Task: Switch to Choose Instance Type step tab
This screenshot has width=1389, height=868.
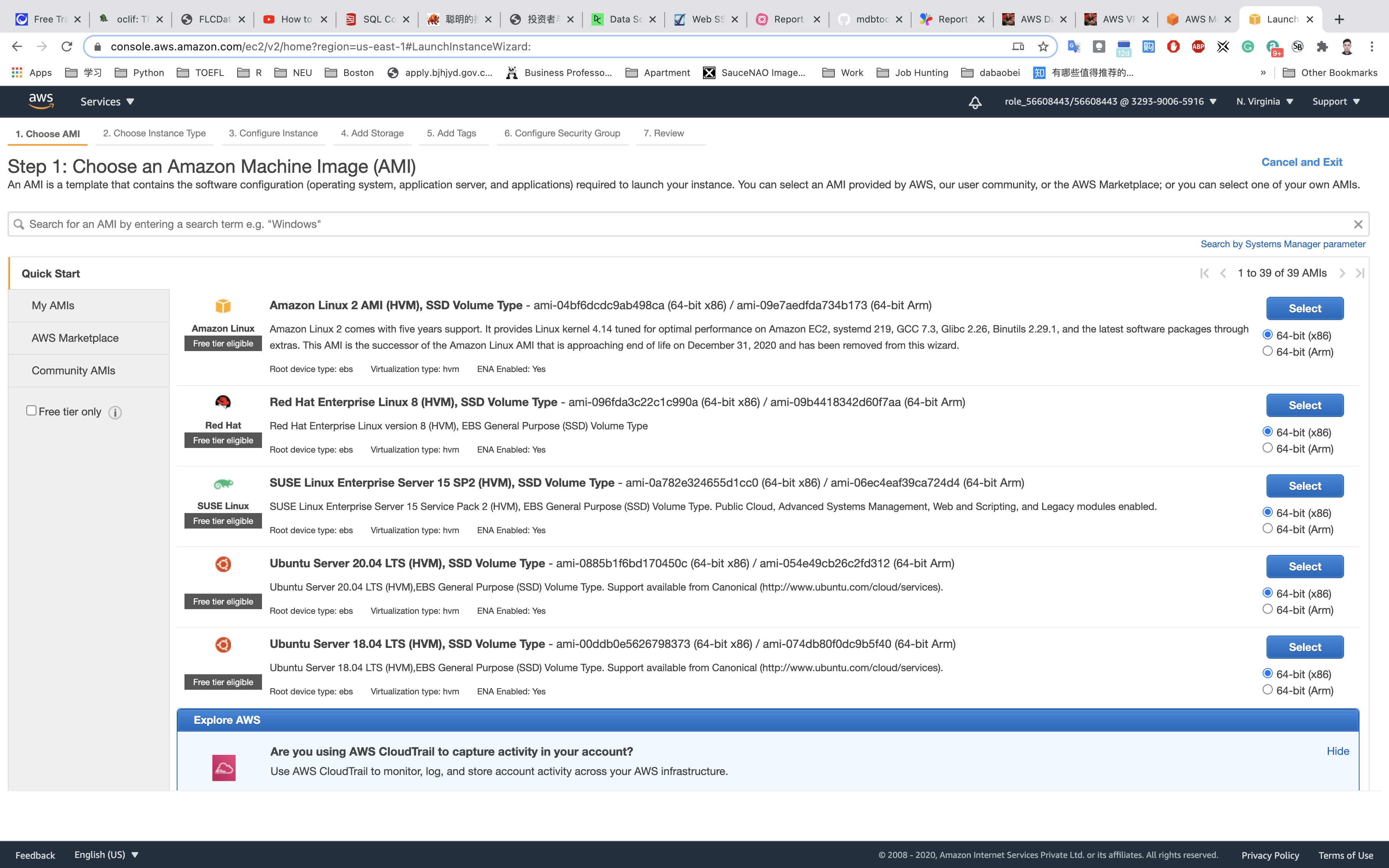Action: (154, 133)
